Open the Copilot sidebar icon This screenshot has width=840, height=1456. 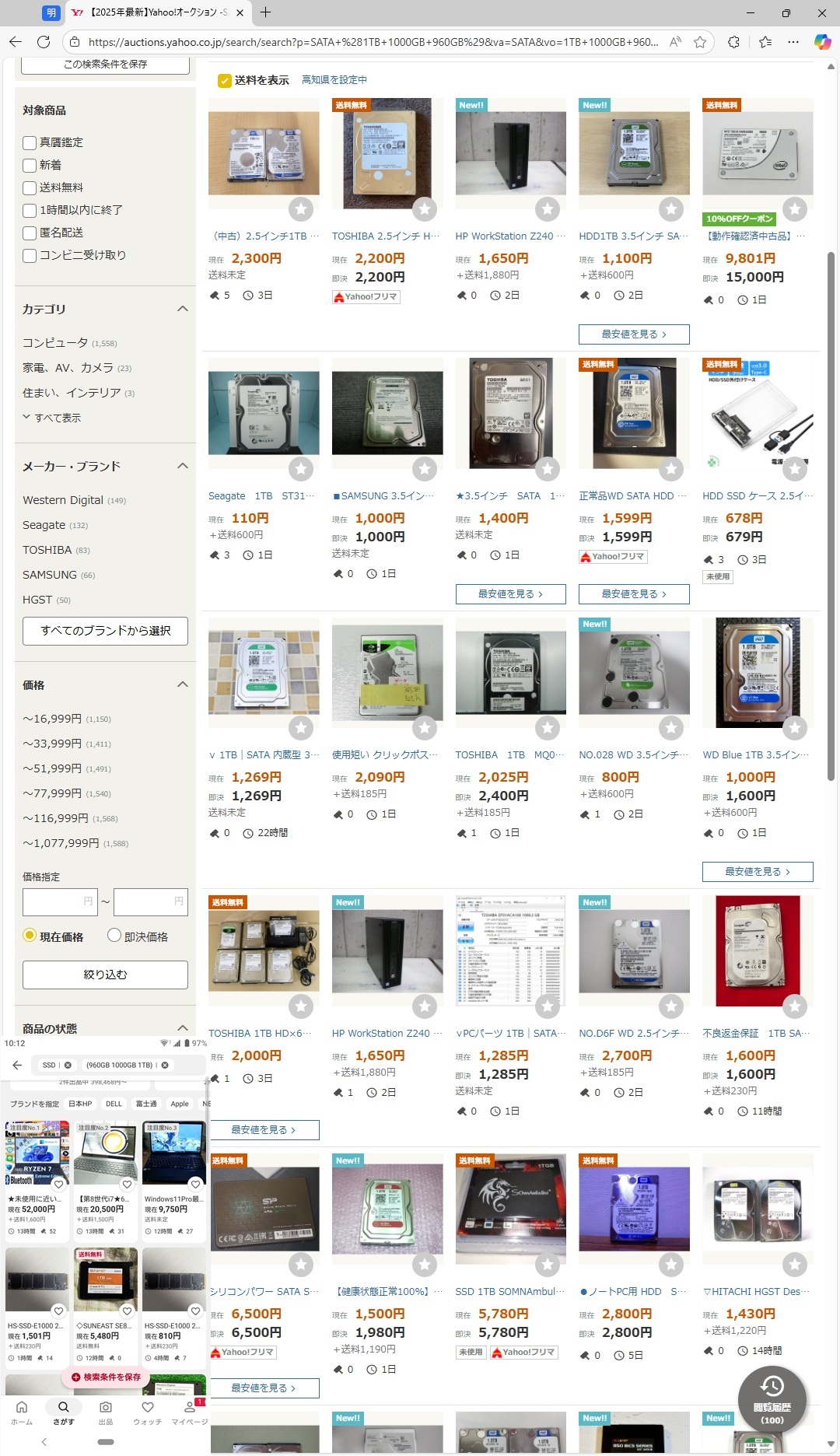pos(823,42)
